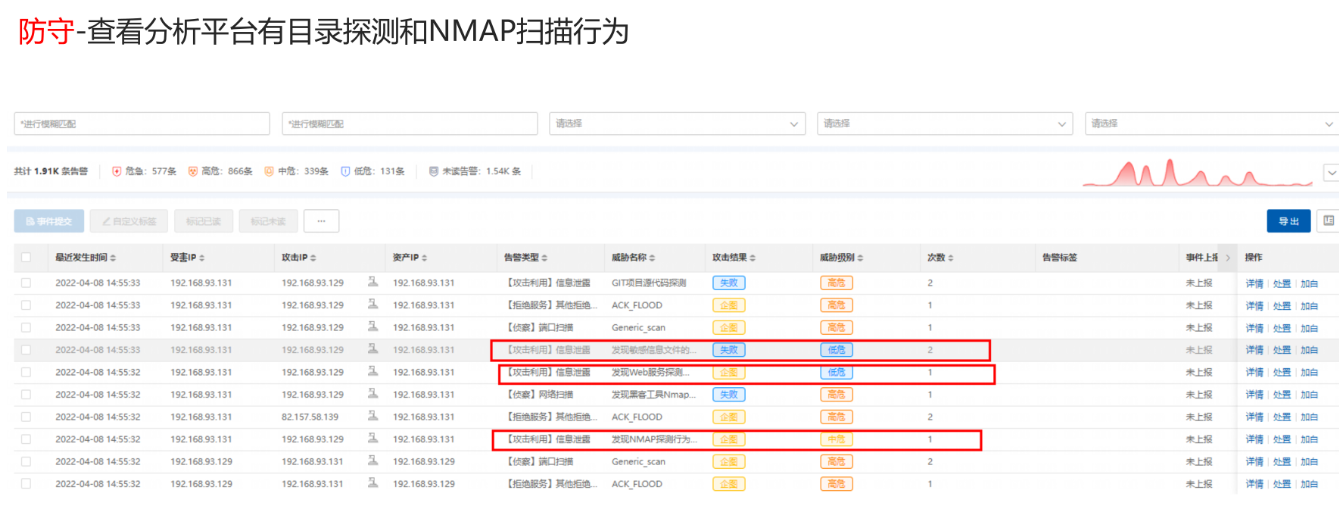Open the rightmost 请选择 dropdown

click(1210, 124)
